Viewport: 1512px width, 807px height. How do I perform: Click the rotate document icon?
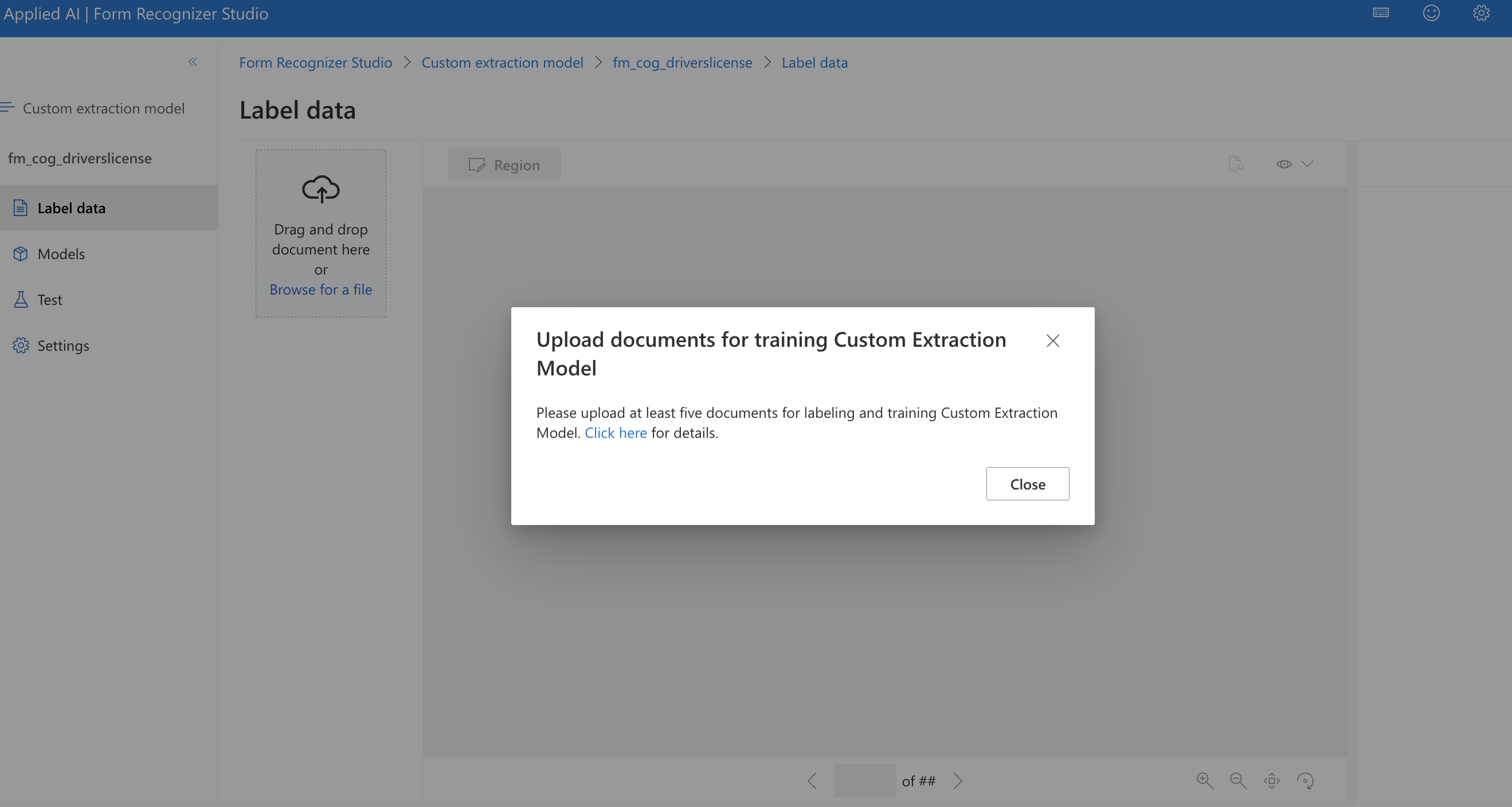pos(1305,781)
